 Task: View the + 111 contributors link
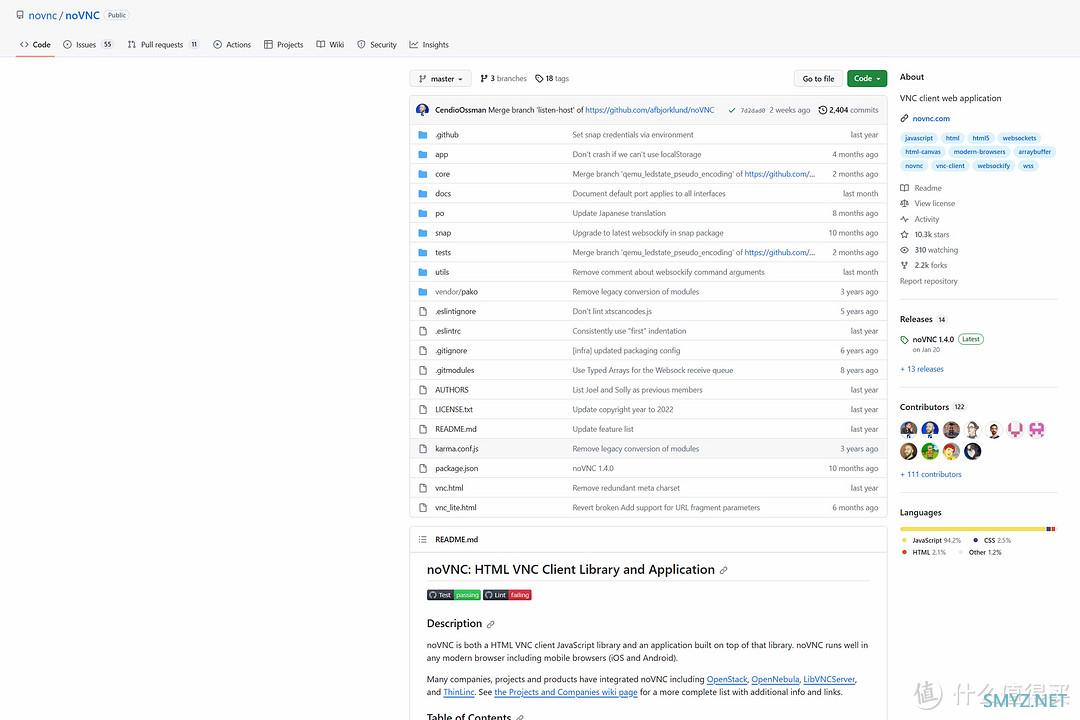click(x=931, y=475)
